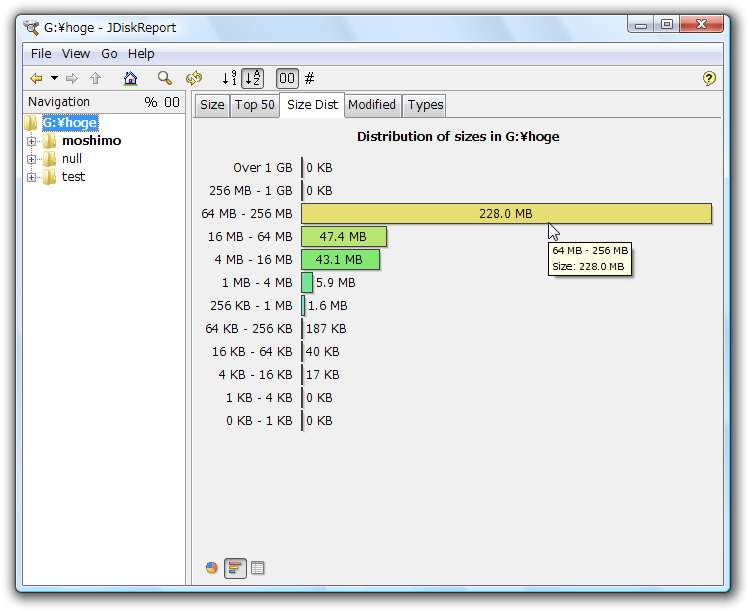This screenshot has height=610, width=748.
Task: Click the 40 KB value
Action: [322, 352]
